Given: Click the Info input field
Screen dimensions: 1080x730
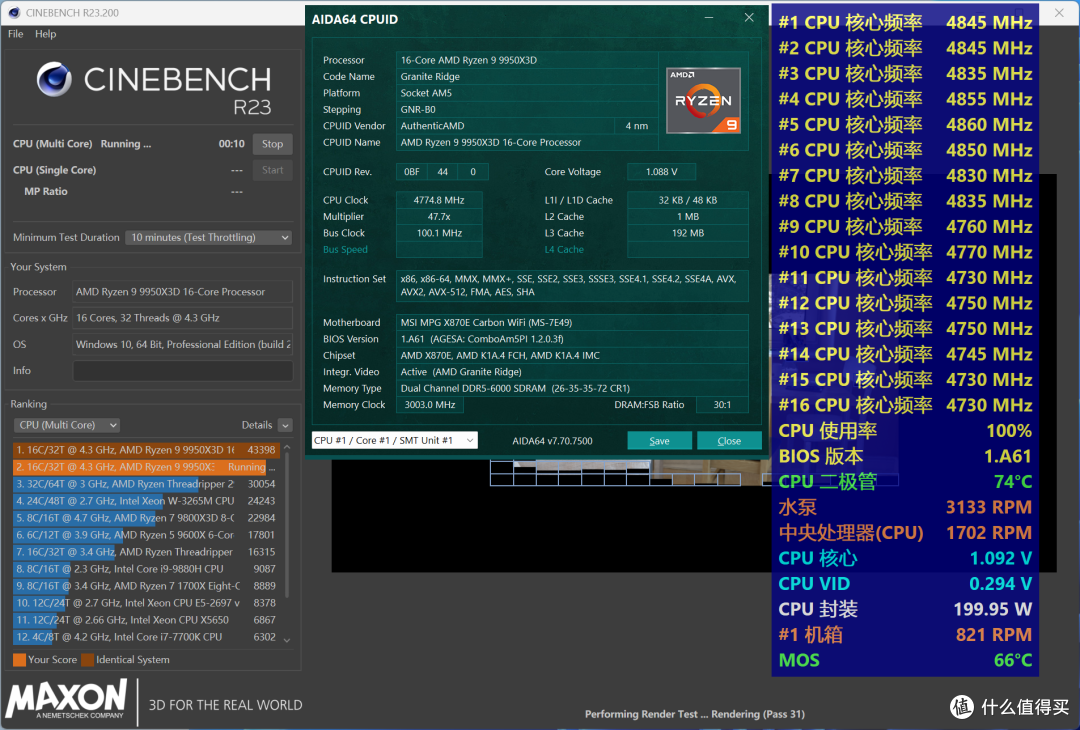Looking at the screenshot, I should point(183,371).
